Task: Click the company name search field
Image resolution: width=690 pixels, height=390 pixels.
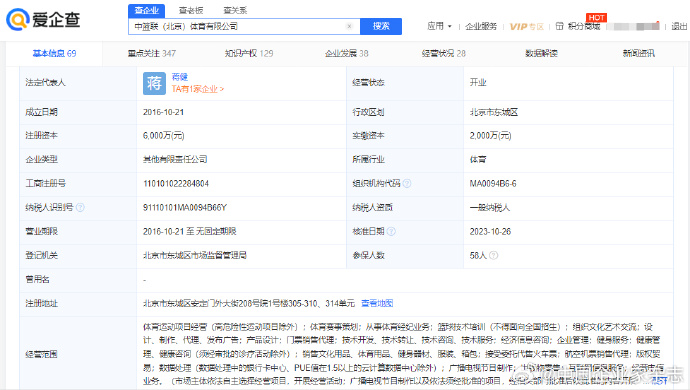Action: tap(244, 26)
